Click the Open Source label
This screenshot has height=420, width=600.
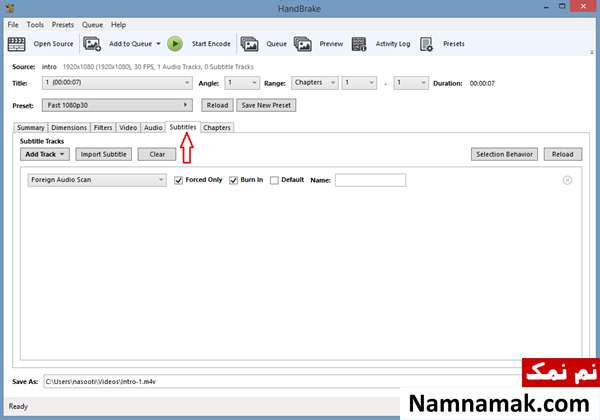(x=53, y=44)
